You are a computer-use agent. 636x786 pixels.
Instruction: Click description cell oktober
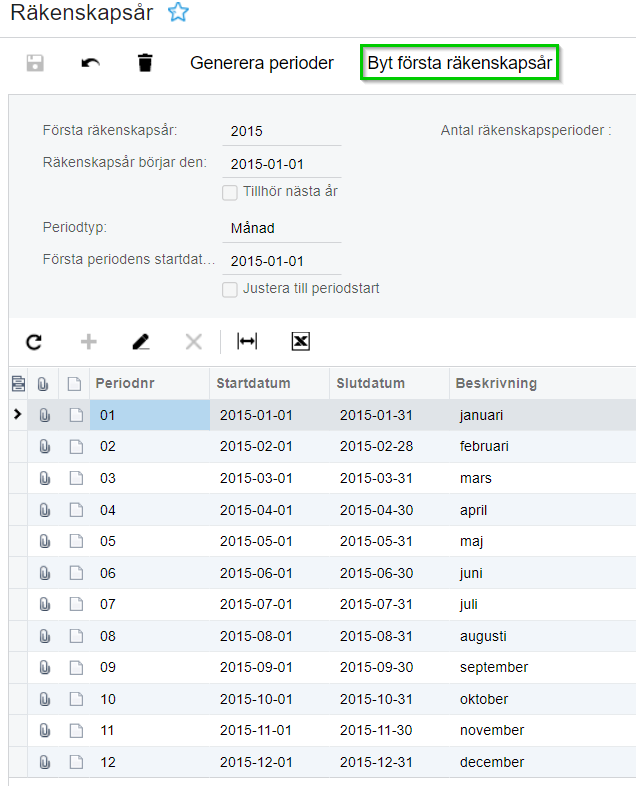543,699
